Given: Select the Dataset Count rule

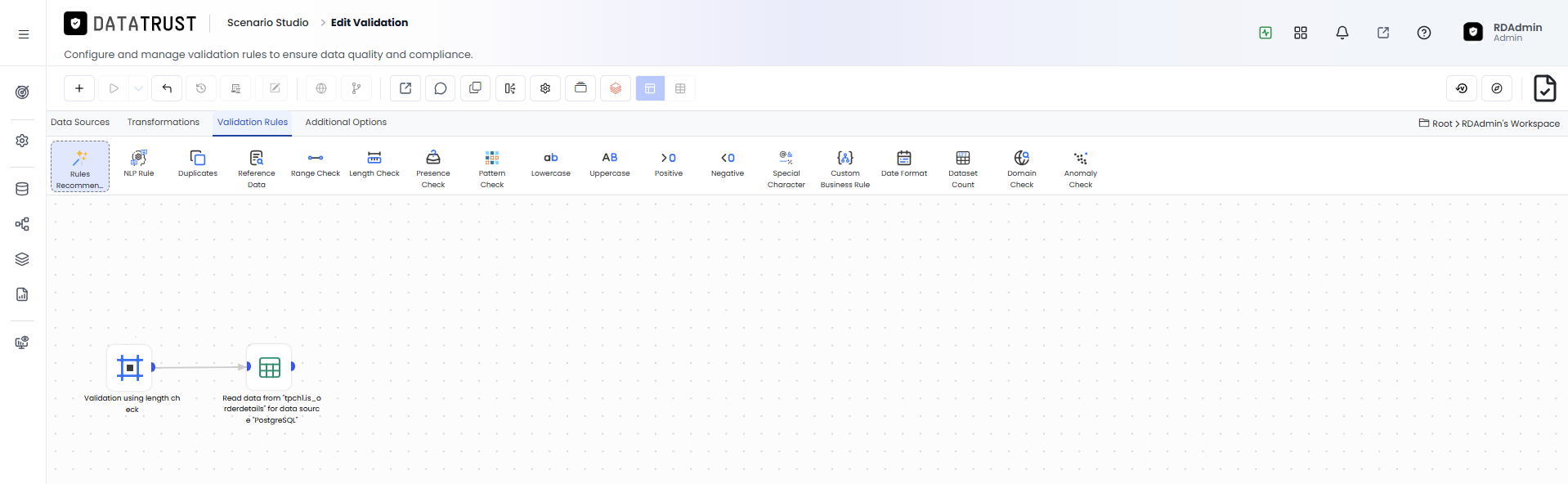Looking at the screenshot, I should pos(963,168).
